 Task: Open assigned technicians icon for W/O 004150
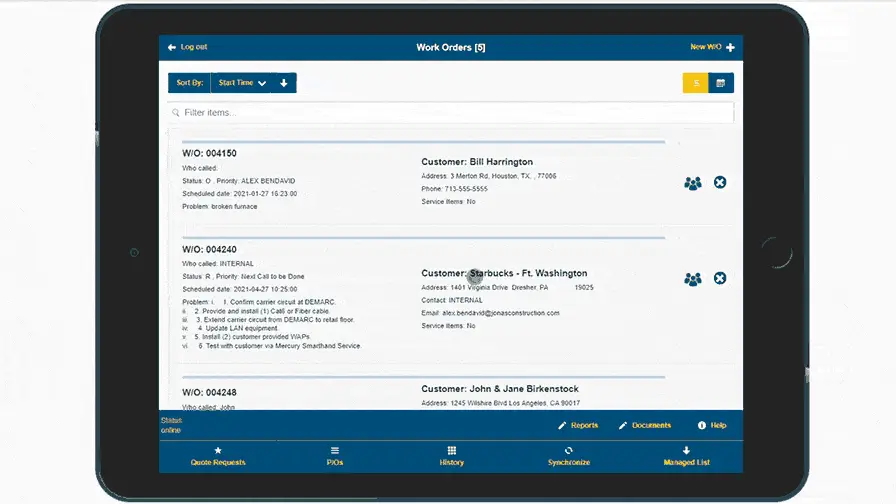coord(692,183)
